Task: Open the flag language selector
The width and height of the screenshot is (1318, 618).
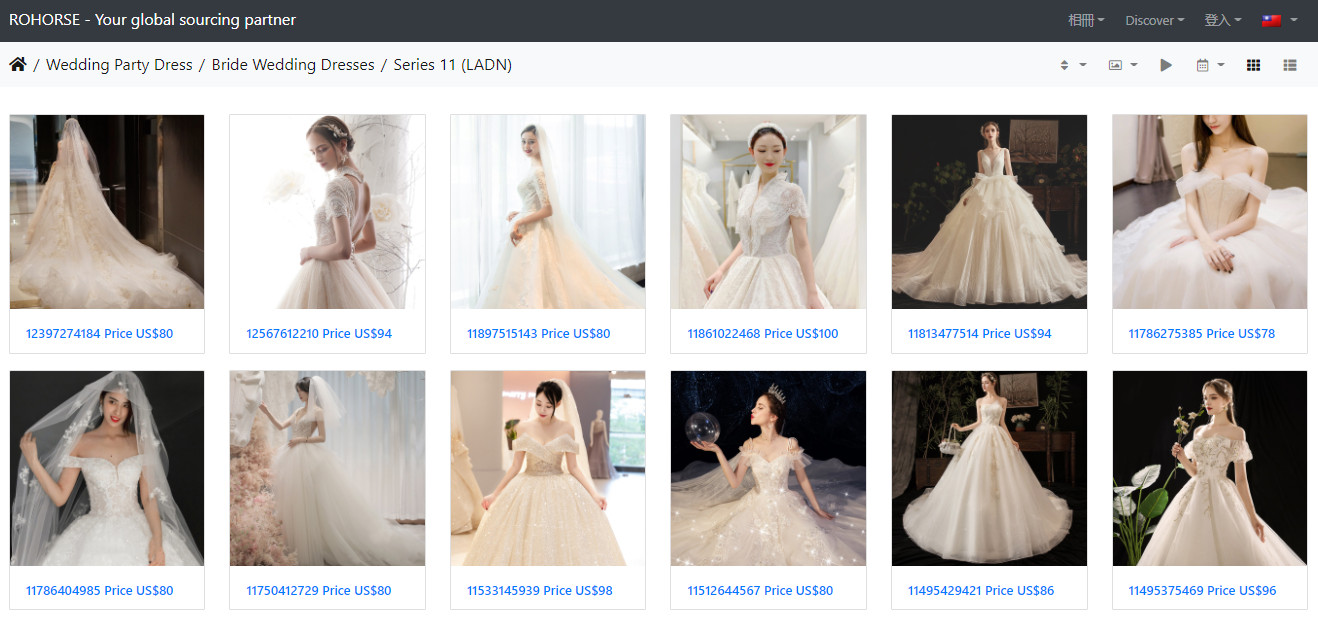Action: 1279,20
